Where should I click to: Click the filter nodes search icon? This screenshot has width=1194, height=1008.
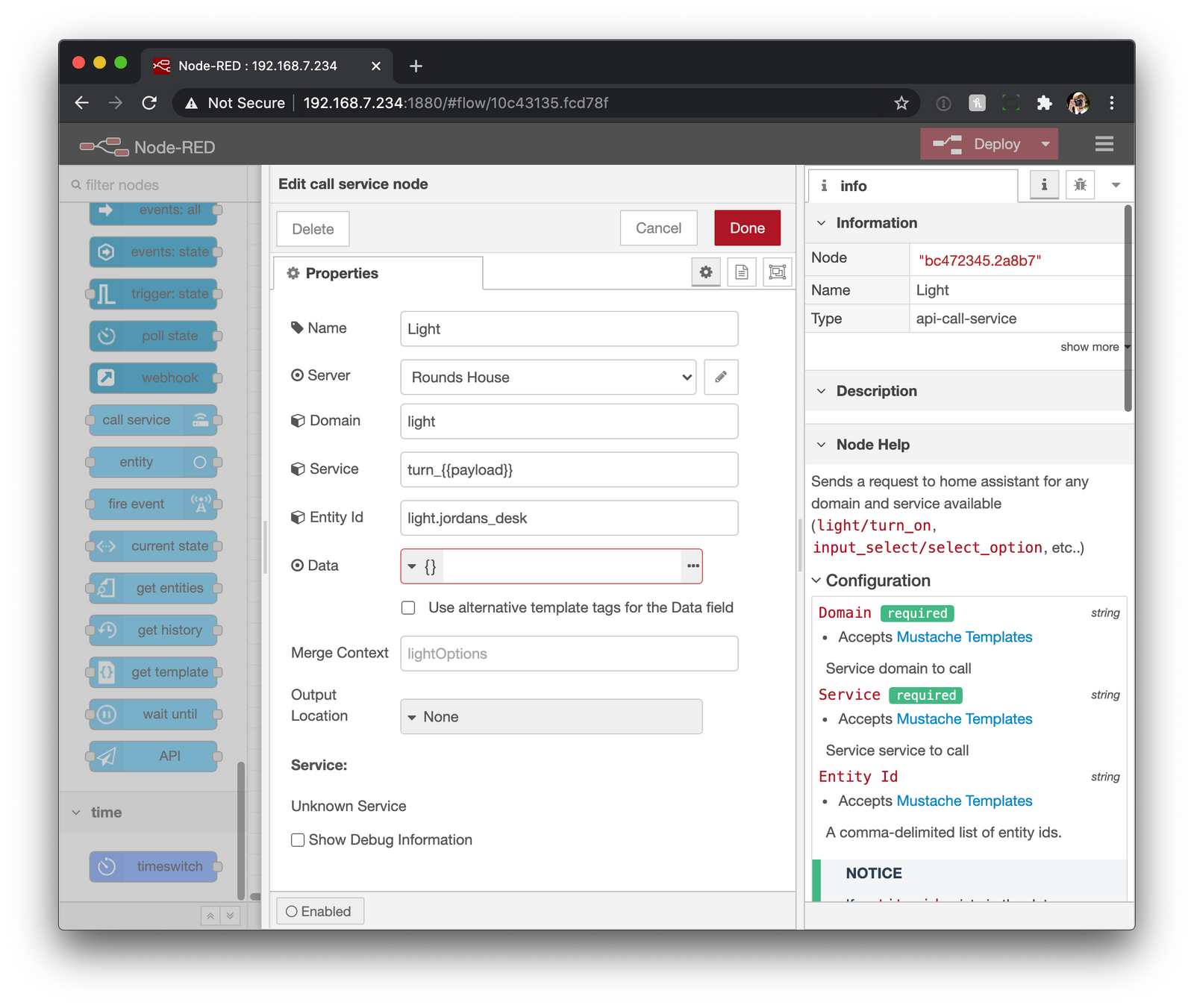pyautogui.click(x=75, y=184)
